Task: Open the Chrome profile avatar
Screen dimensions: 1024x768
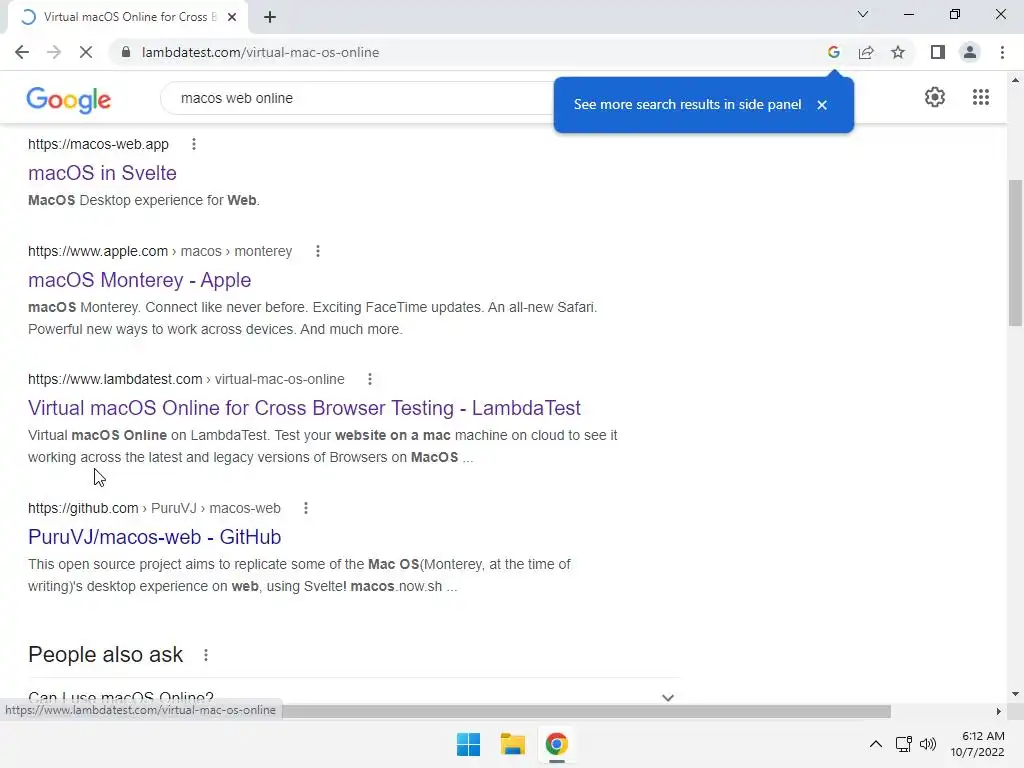Action: (x=970, y=52)
